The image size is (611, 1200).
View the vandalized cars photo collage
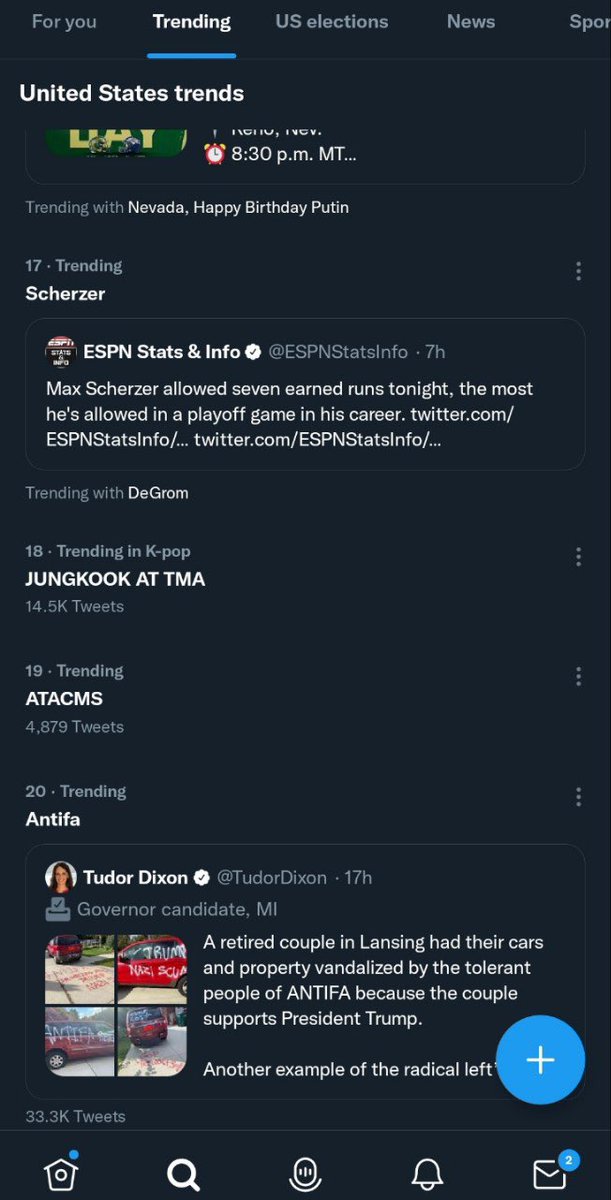pos(116,1005)
